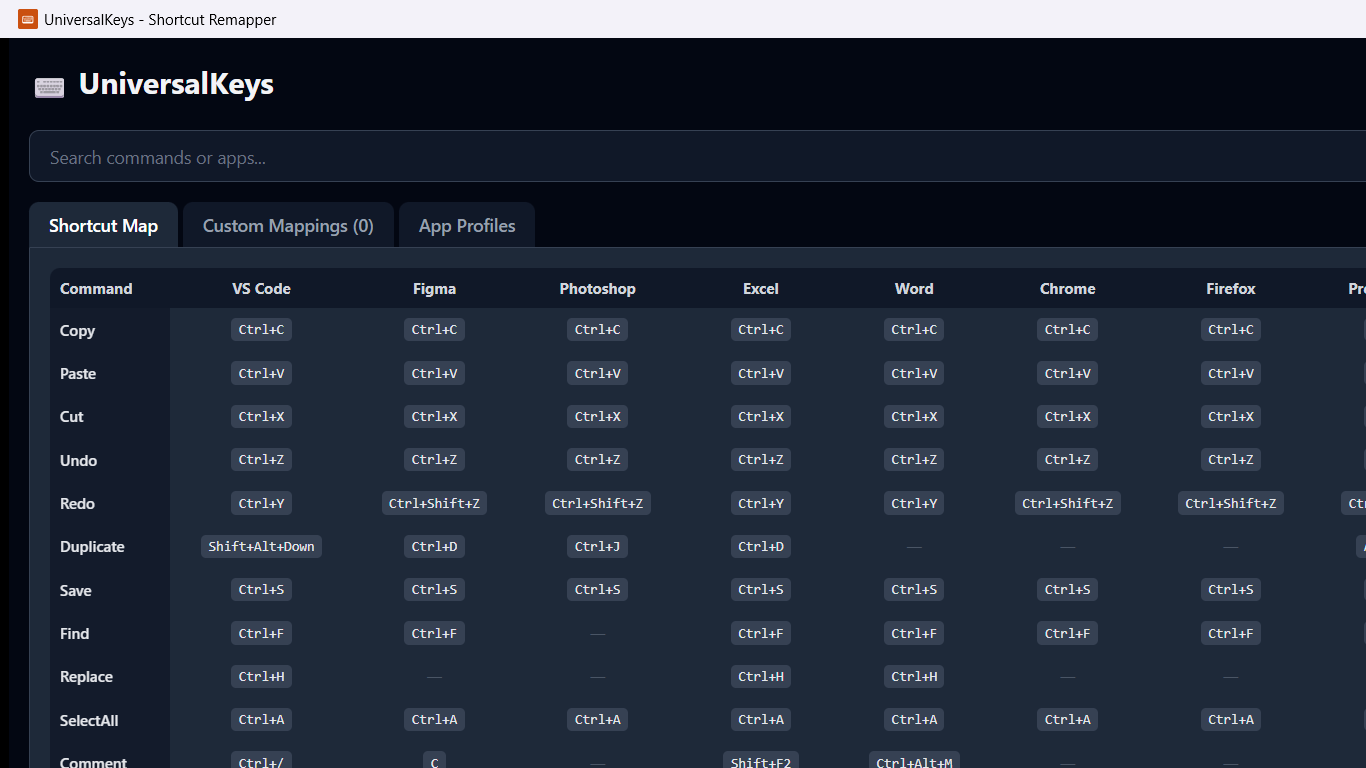Click the VS Code column header
Image resolution: width=1366 pixels, height=768 pixels.
[x=261, y=289]
